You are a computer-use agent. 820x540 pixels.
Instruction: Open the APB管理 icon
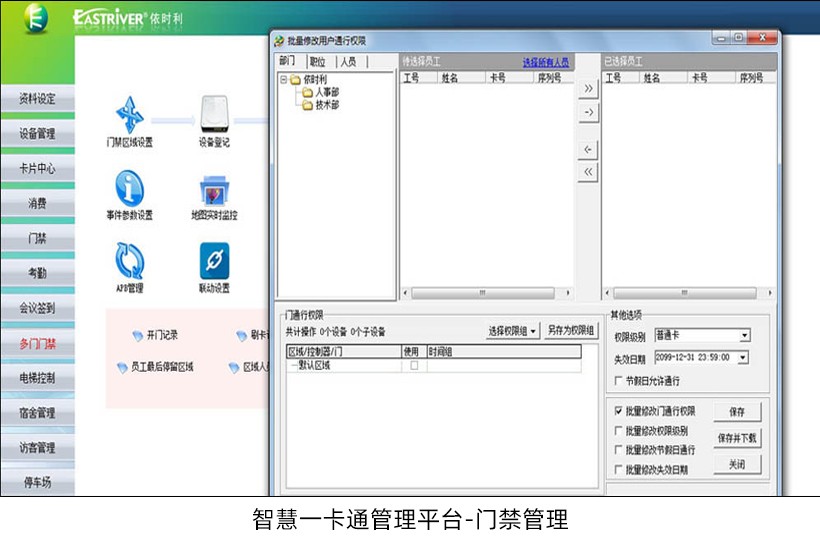[130, 261]
